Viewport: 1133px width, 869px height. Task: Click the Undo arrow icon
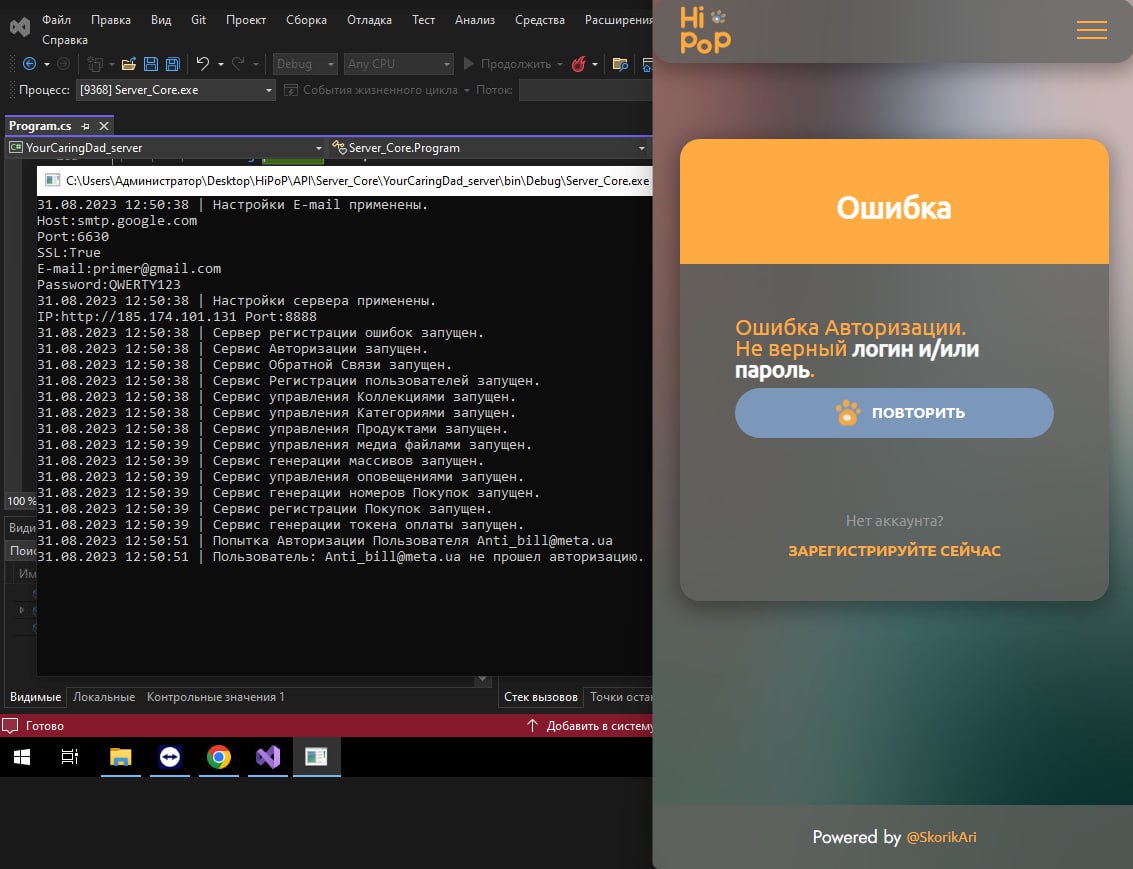click(x=202, y=64)
